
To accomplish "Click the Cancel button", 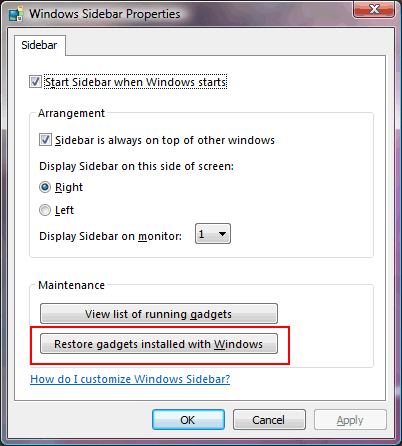I will (269, 420).
